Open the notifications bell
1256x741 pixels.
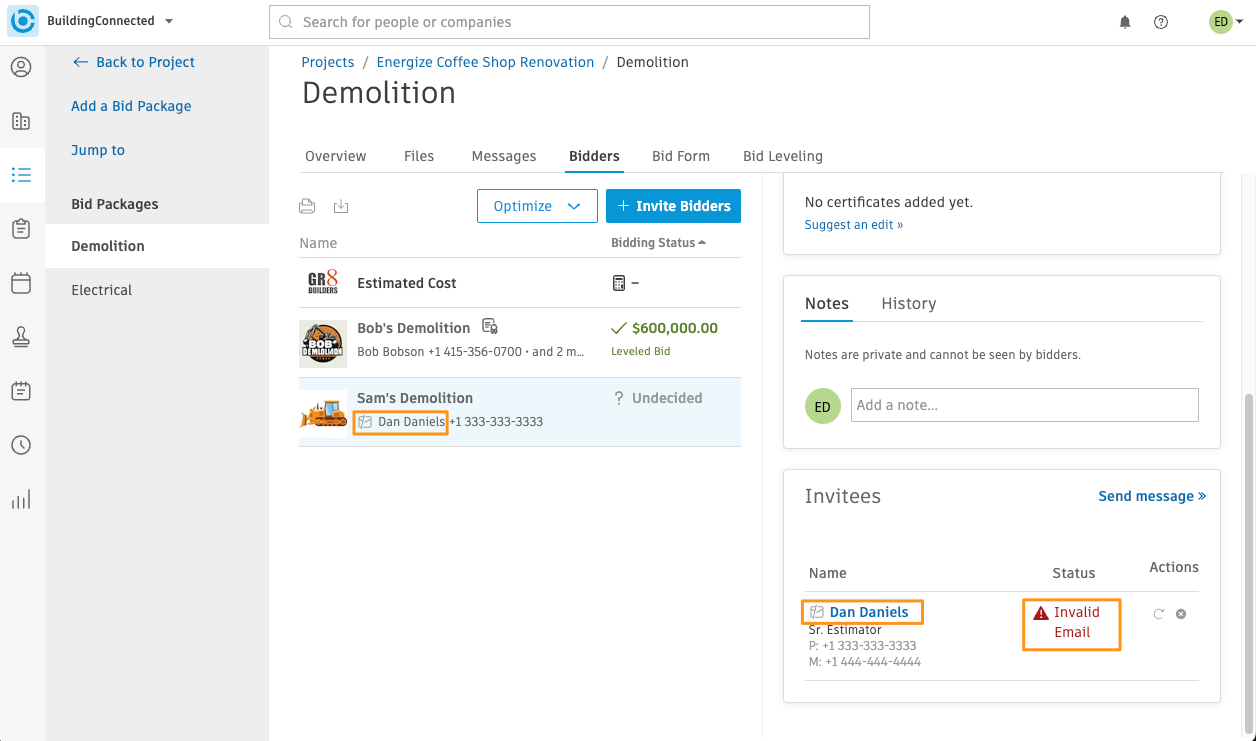[x=1125, y=22]
